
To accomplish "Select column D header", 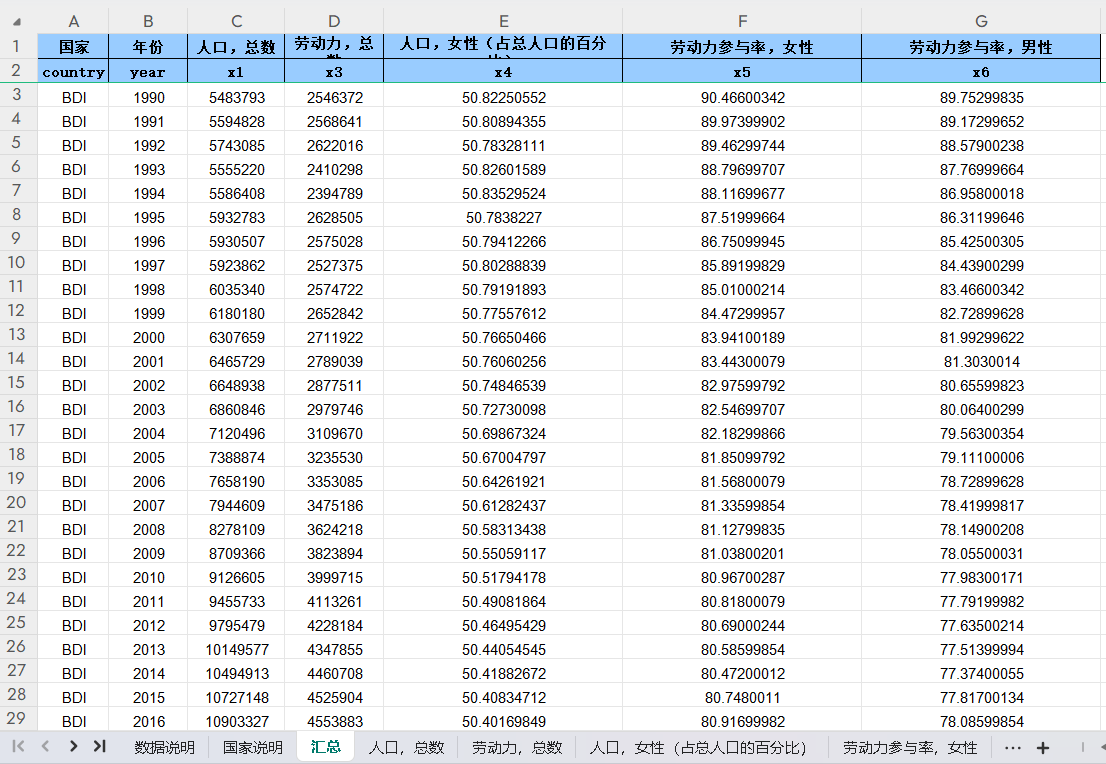I will [x=334, y=21].
